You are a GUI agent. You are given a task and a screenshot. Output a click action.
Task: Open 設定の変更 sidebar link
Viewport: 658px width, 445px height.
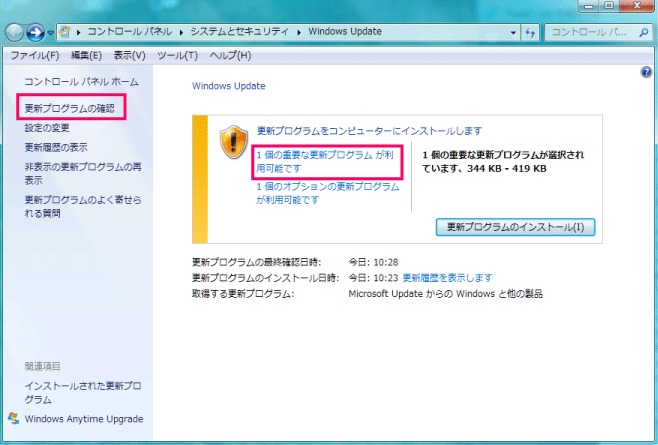click(x=47, y=128)
